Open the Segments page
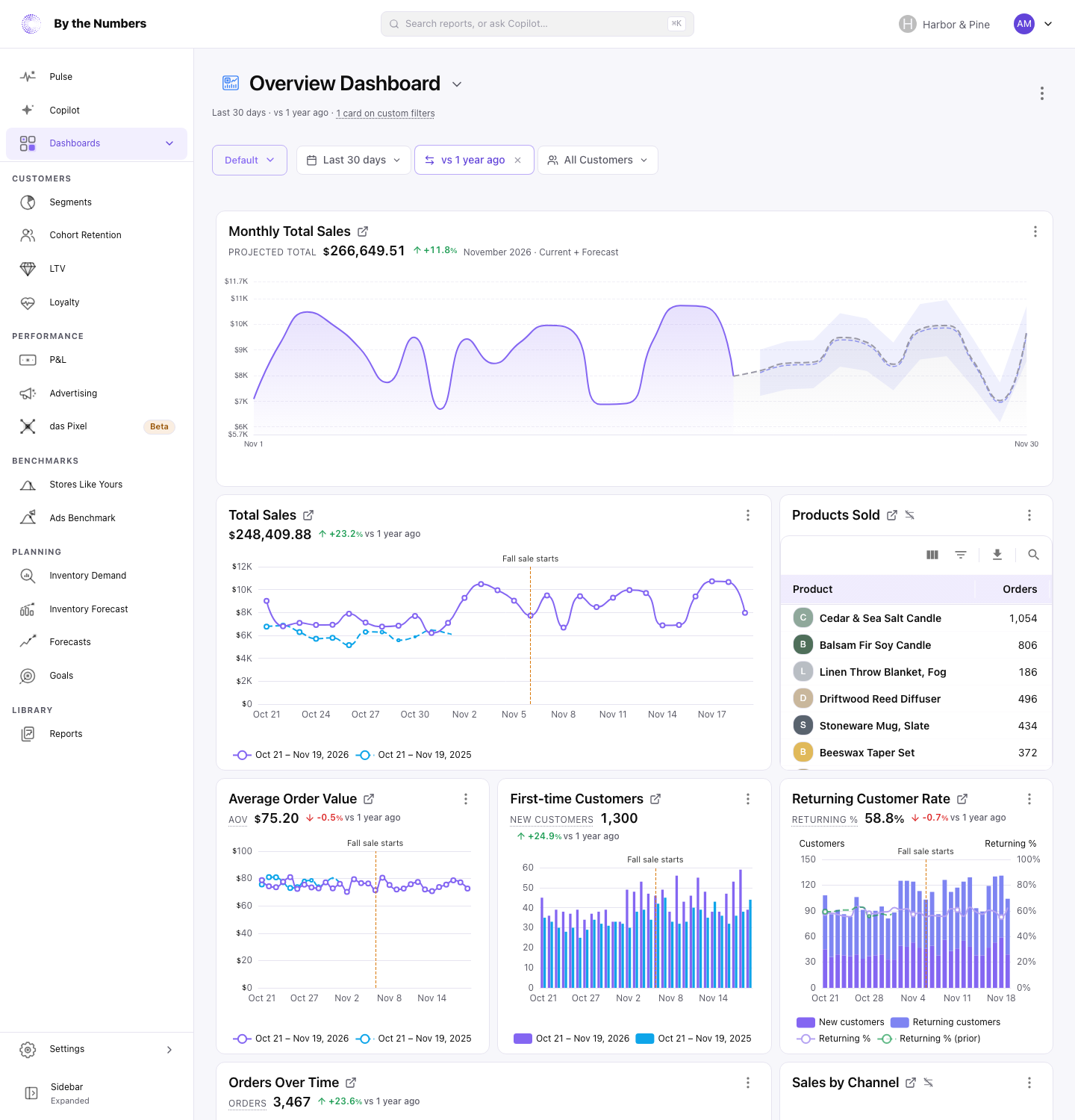This screenshot has height=1120, width=1075. (97, 202)
